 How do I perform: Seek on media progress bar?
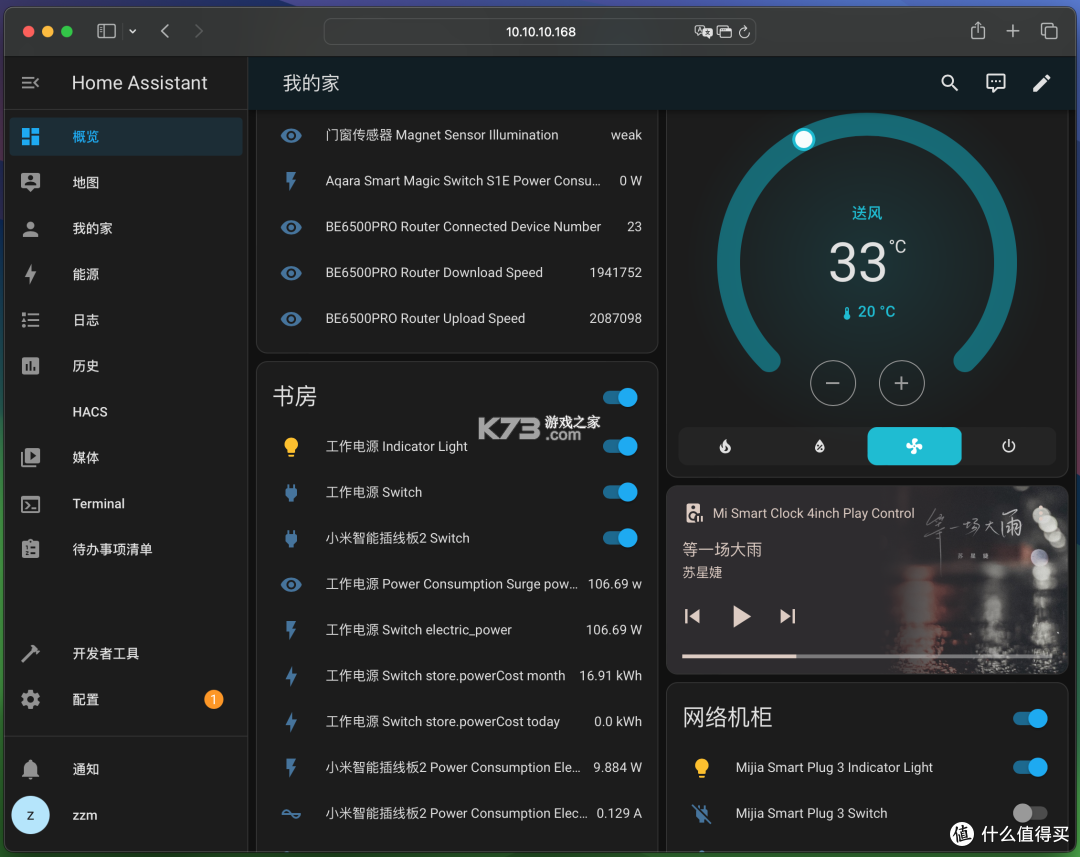pos(867,656)
